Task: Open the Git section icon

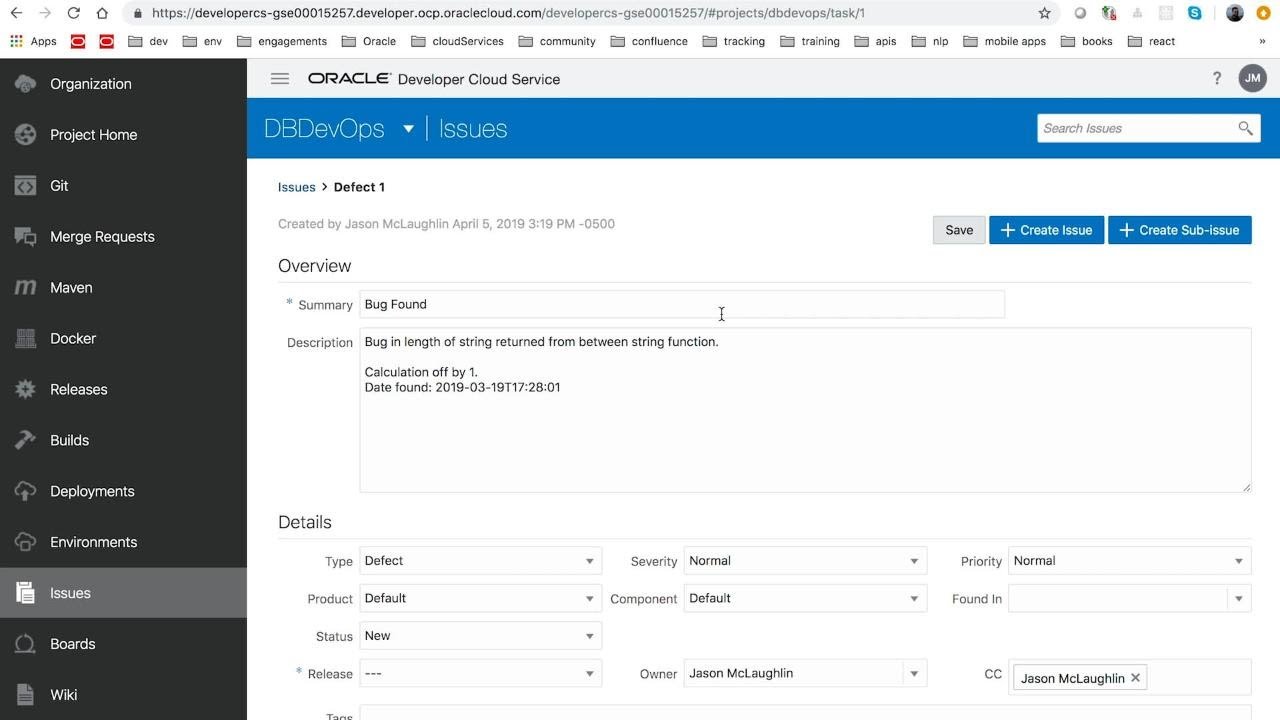Action: [x=26, y=186]
